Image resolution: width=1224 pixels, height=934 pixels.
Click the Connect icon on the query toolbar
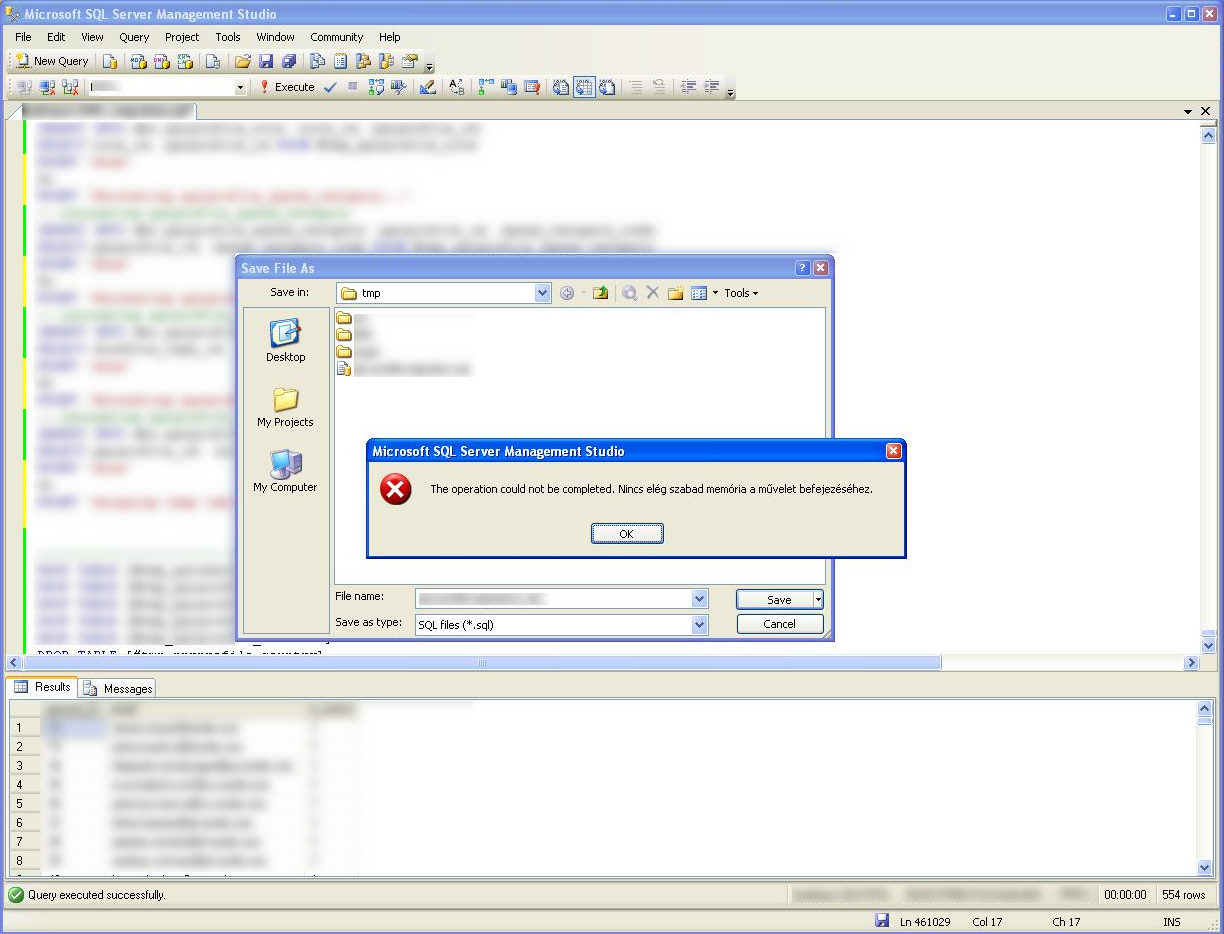(25, 87)
